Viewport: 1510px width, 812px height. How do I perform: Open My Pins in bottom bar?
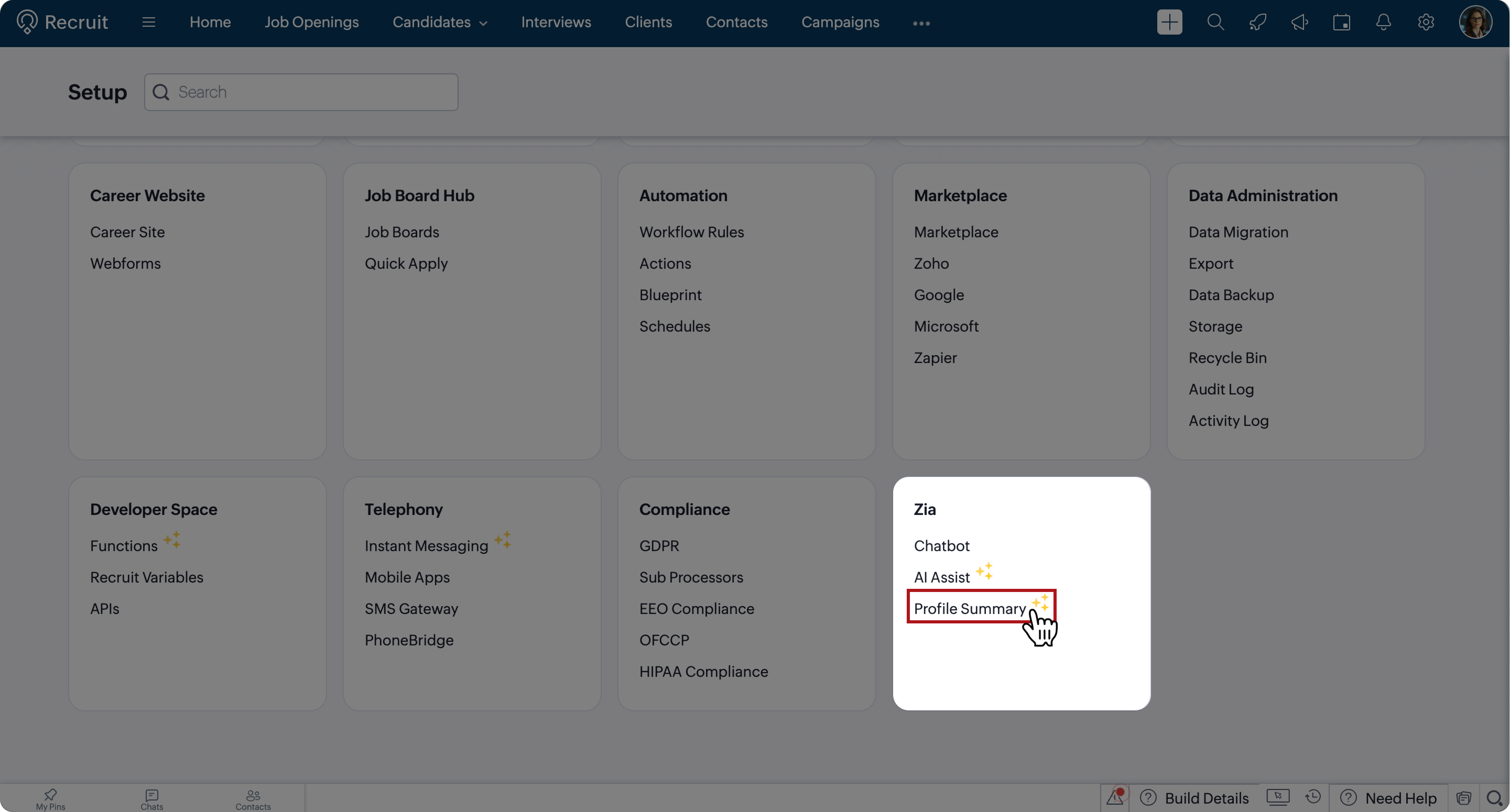click(x=50, y=799)
